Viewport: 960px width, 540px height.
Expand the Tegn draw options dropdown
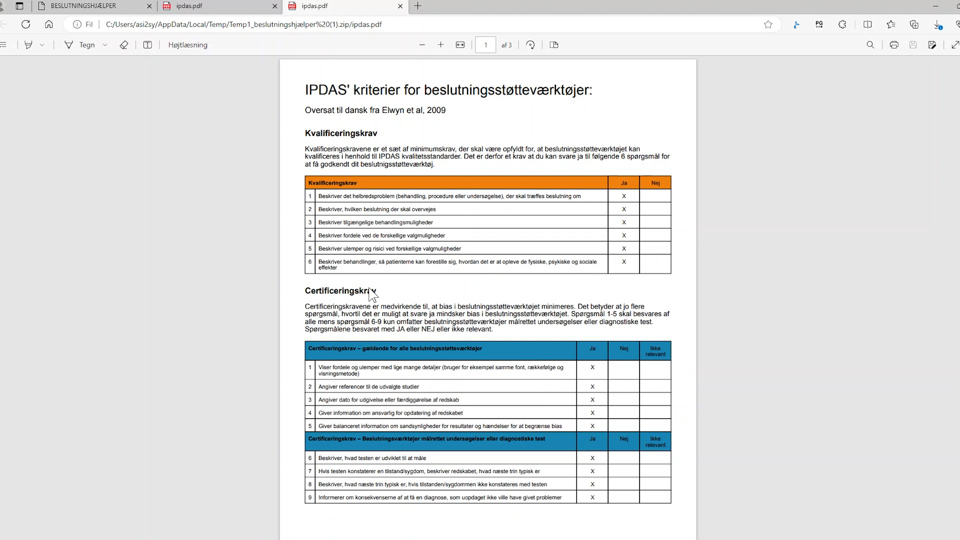pyautogui.click(x=105, y=45)
